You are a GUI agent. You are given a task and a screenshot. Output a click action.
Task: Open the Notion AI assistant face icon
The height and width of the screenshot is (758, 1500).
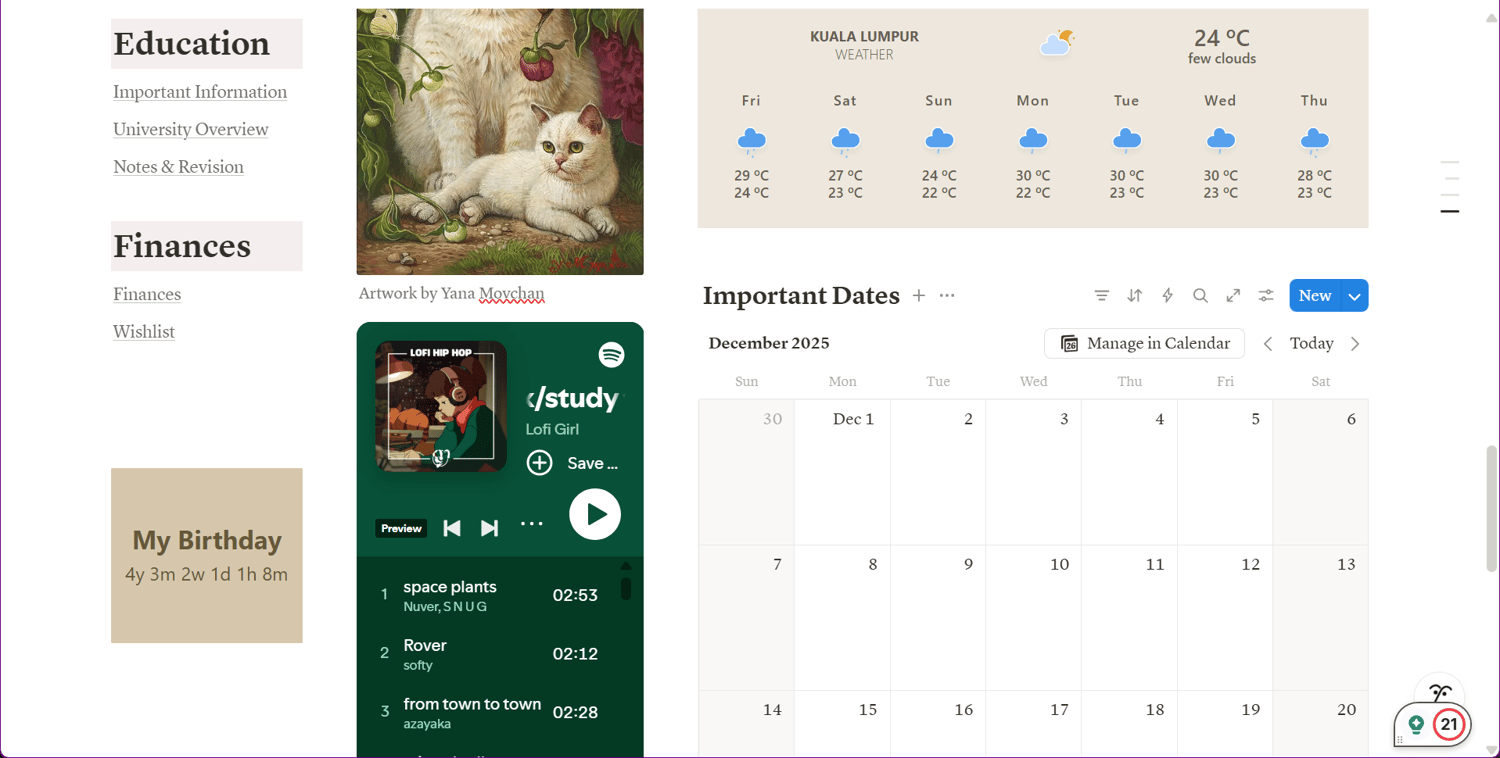point(1440,692)
